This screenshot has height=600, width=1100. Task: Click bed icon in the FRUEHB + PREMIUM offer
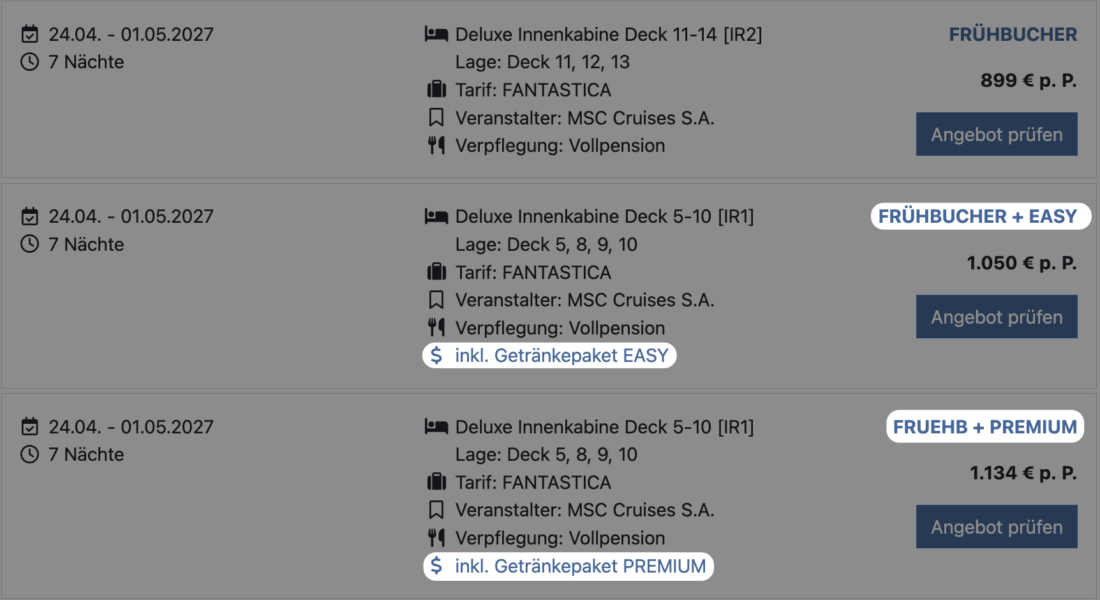pos(435,427)
